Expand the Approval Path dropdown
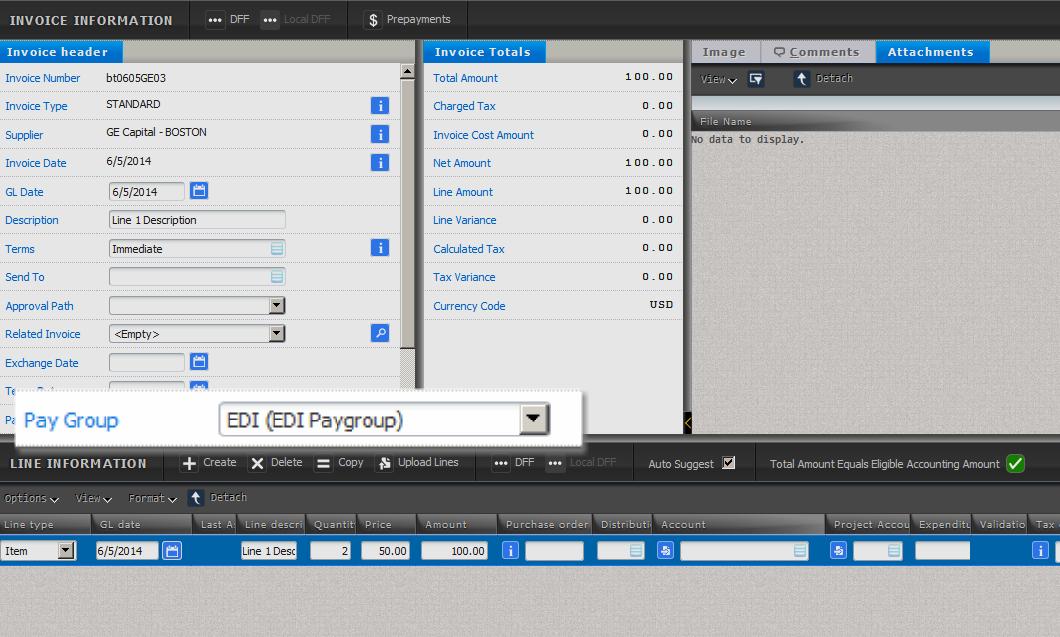Viewport: 1060px width, 637px height. (277, 306)
